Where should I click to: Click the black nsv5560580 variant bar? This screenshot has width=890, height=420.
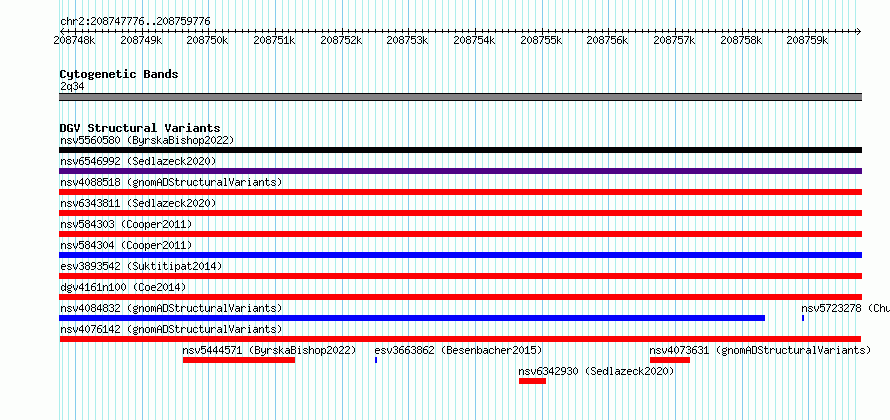pos(460,150)
